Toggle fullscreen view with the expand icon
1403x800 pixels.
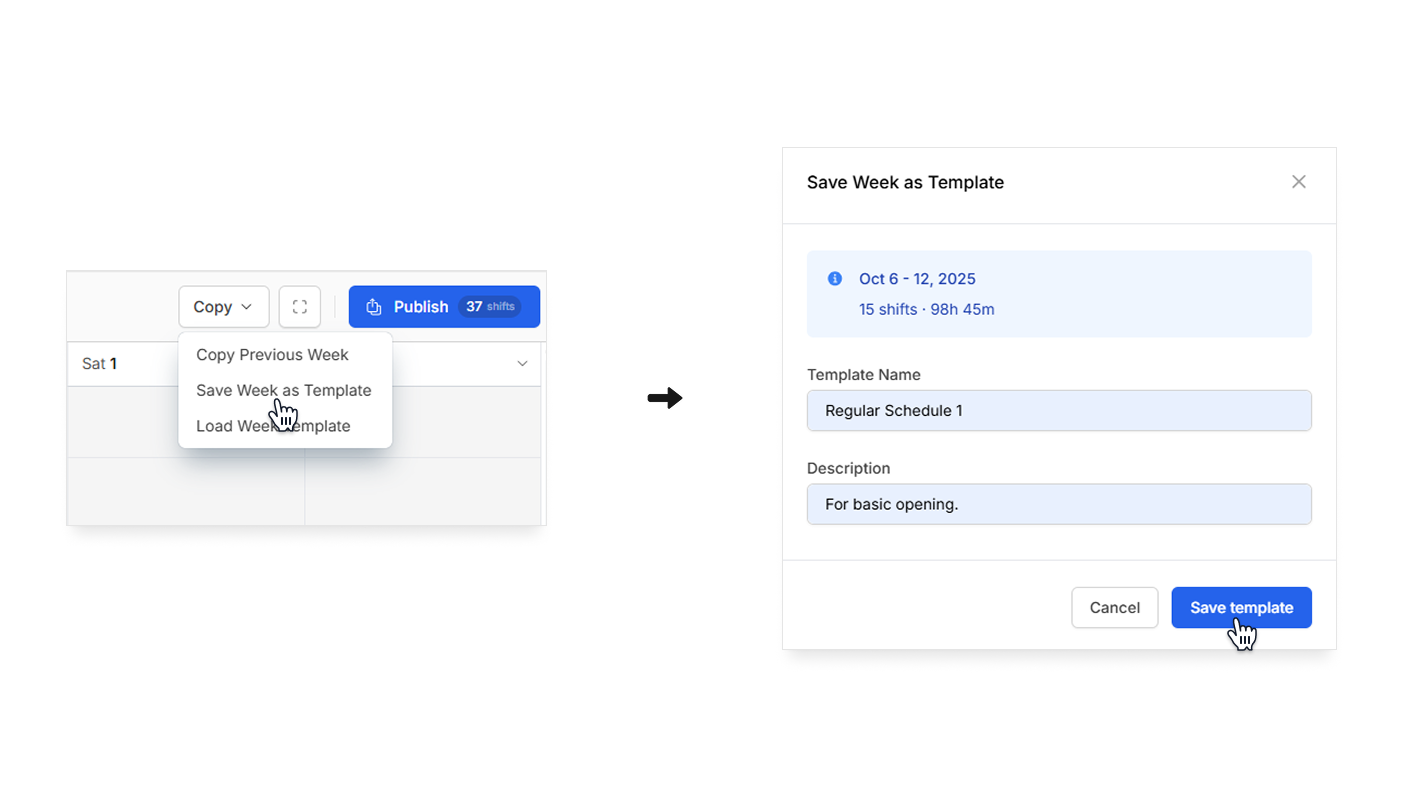pos(300,307)
